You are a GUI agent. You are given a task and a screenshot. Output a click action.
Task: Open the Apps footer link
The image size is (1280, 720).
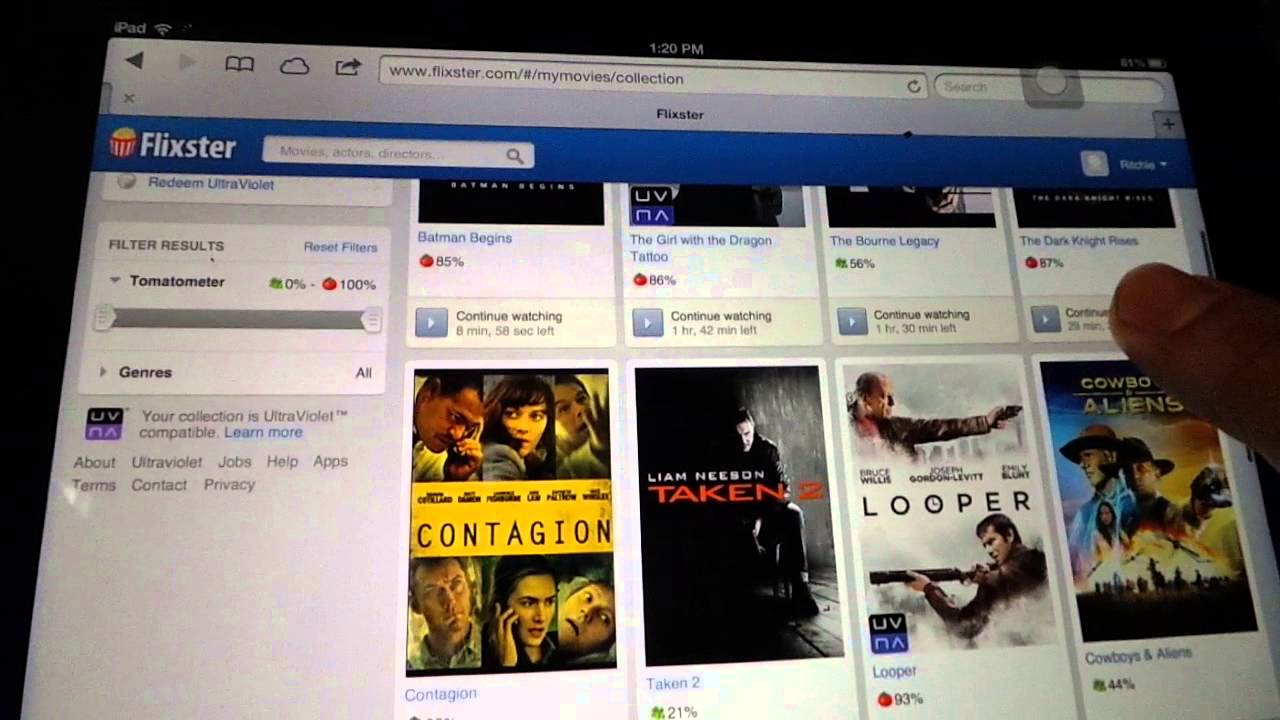point(330,461)
